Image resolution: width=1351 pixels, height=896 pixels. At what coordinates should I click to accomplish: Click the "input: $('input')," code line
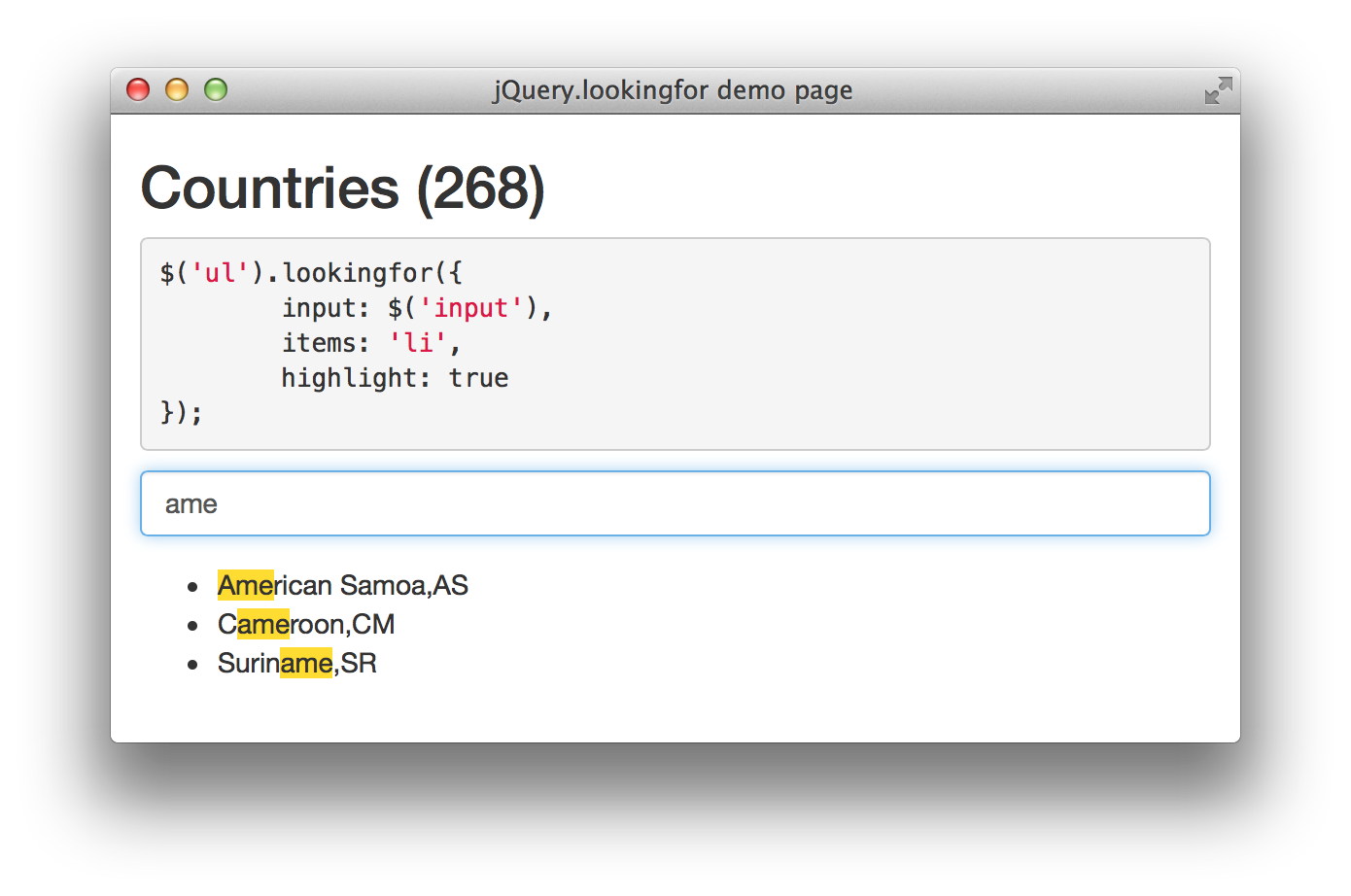click(417, 308)
